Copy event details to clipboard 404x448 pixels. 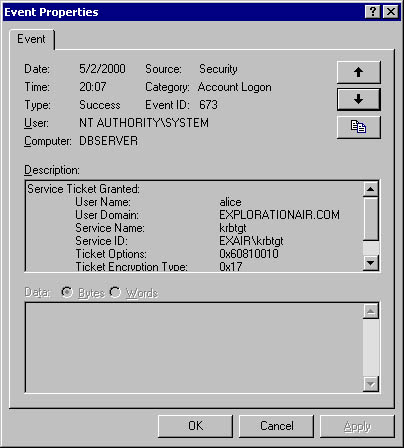pyautogui.click(x=358, y=127)
